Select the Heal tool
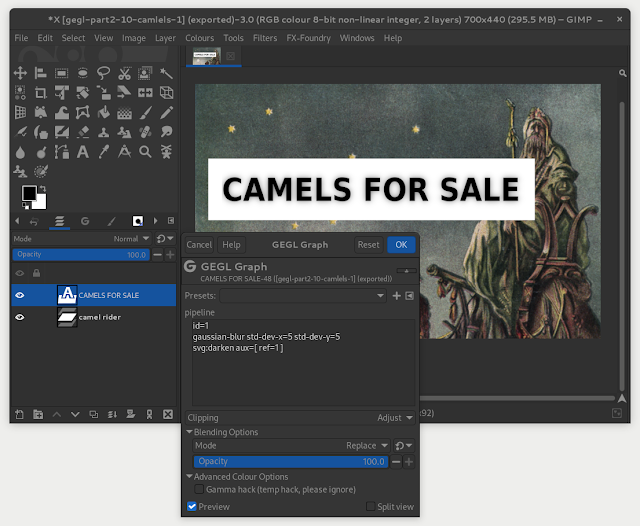The image size is (640, 526). point(145,132)
